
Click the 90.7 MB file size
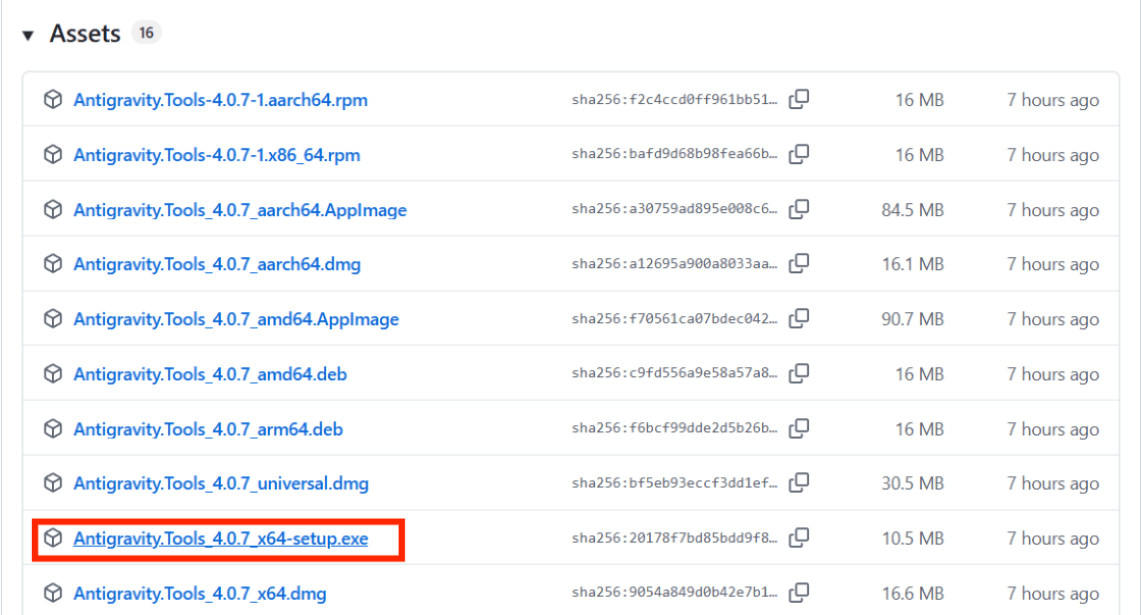click(913, 319)
